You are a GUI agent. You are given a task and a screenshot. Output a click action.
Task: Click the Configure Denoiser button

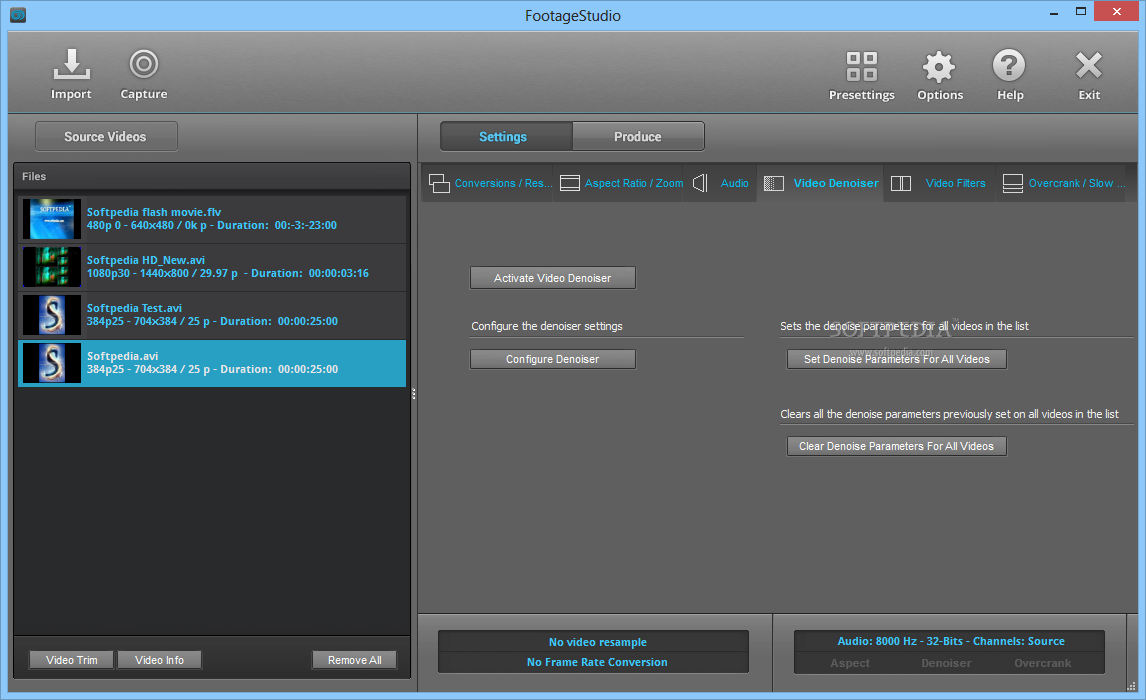(x=553, y=359)
